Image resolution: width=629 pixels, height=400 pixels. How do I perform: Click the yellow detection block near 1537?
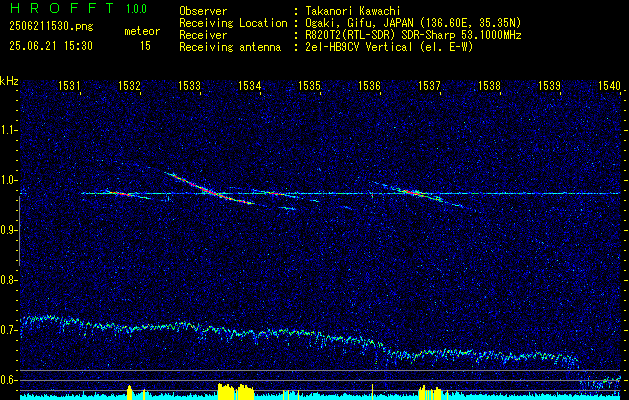tap(430, 393)
